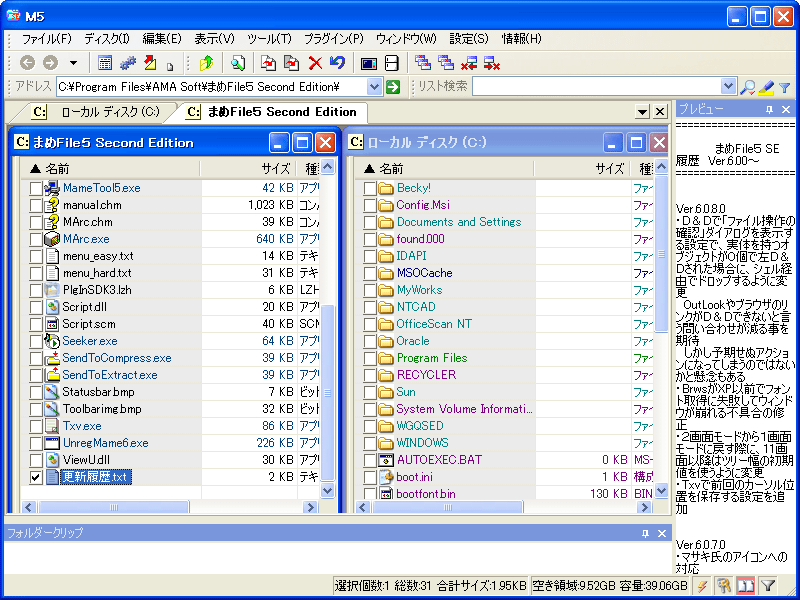Click the calendar-grid list view icon

point(105,63)
